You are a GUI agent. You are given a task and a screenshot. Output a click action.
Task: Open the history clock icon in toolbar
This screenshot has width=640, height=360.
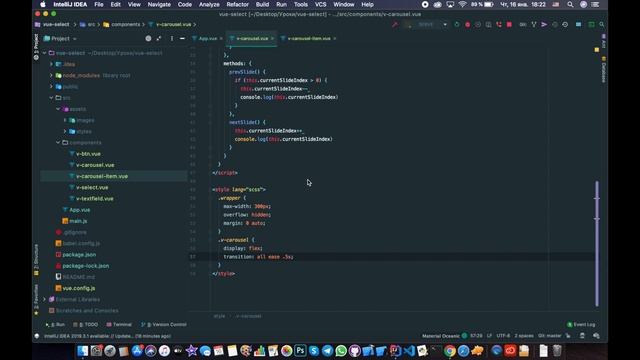565,24
